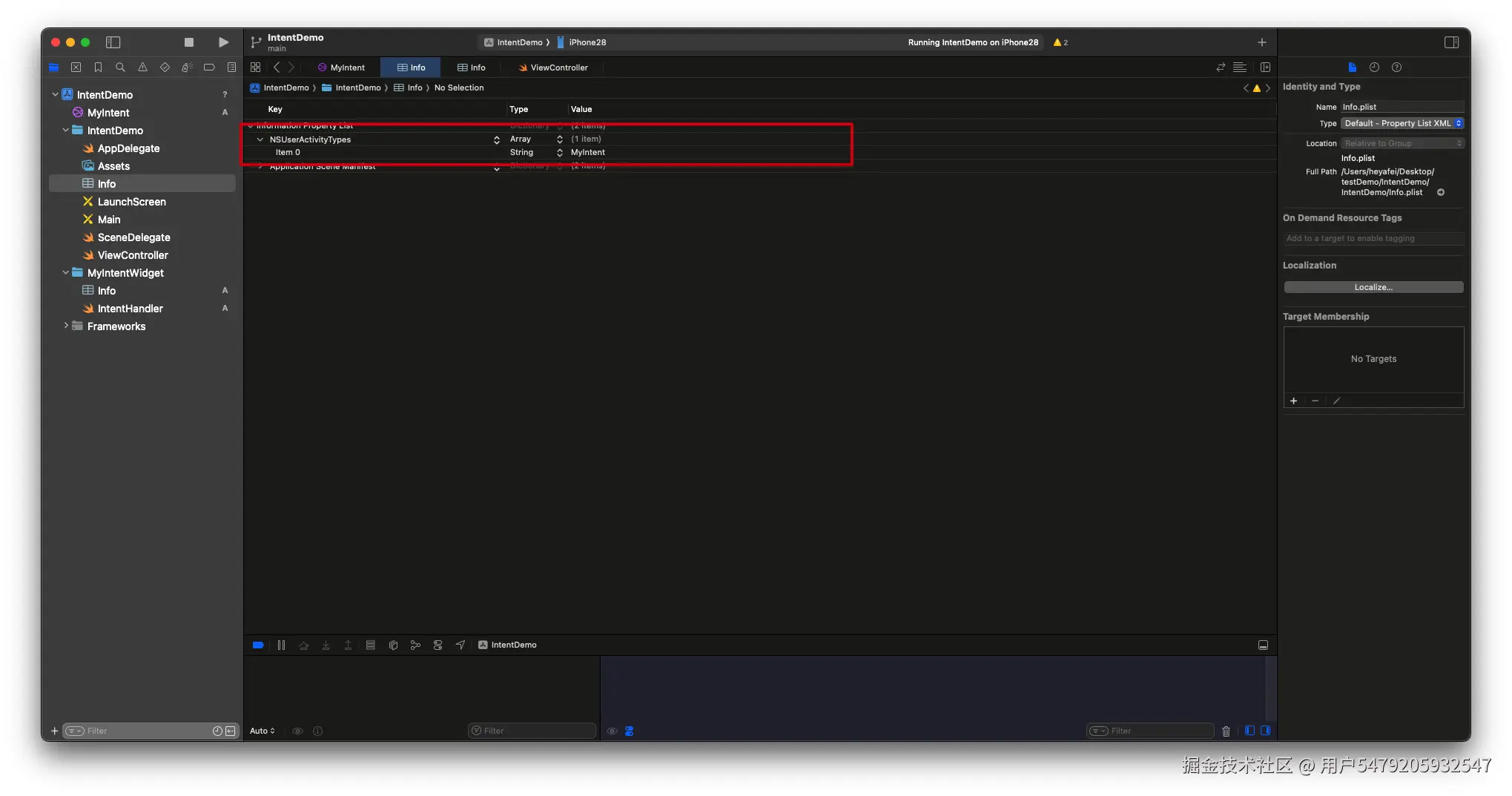The height and width of the screenshot is (796, 1512).
Task: Collapse the NSUserActivityTypes array
Action: 260,139
